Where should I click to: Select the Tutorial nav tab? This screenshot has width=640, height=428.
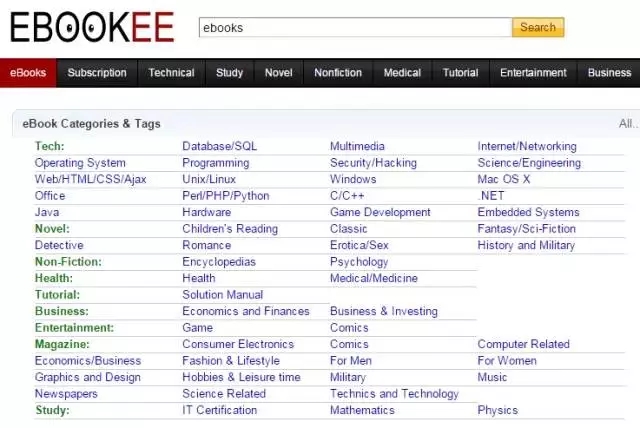coord(460,73)
